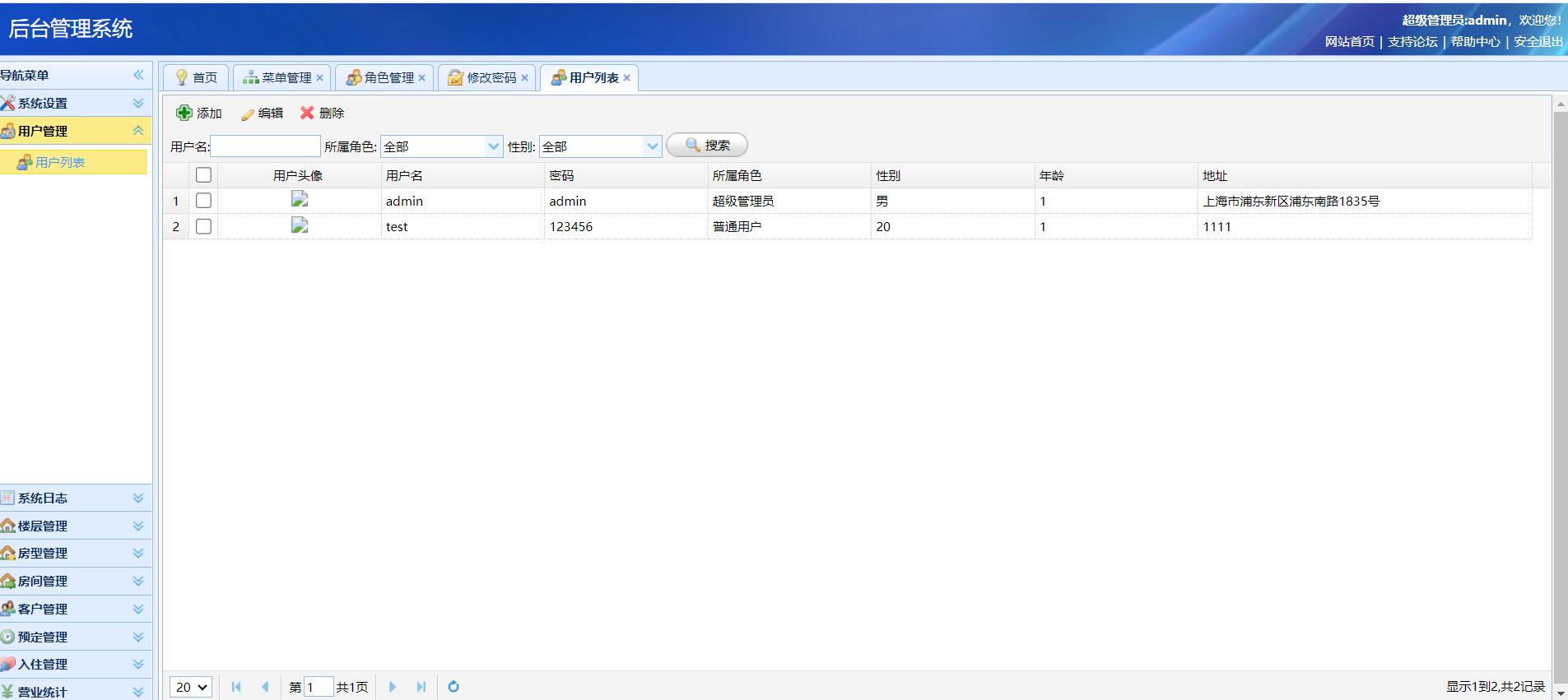The image size is (1568, 700).
Task: Click the magnifier Search button
Action: [707, 145]
